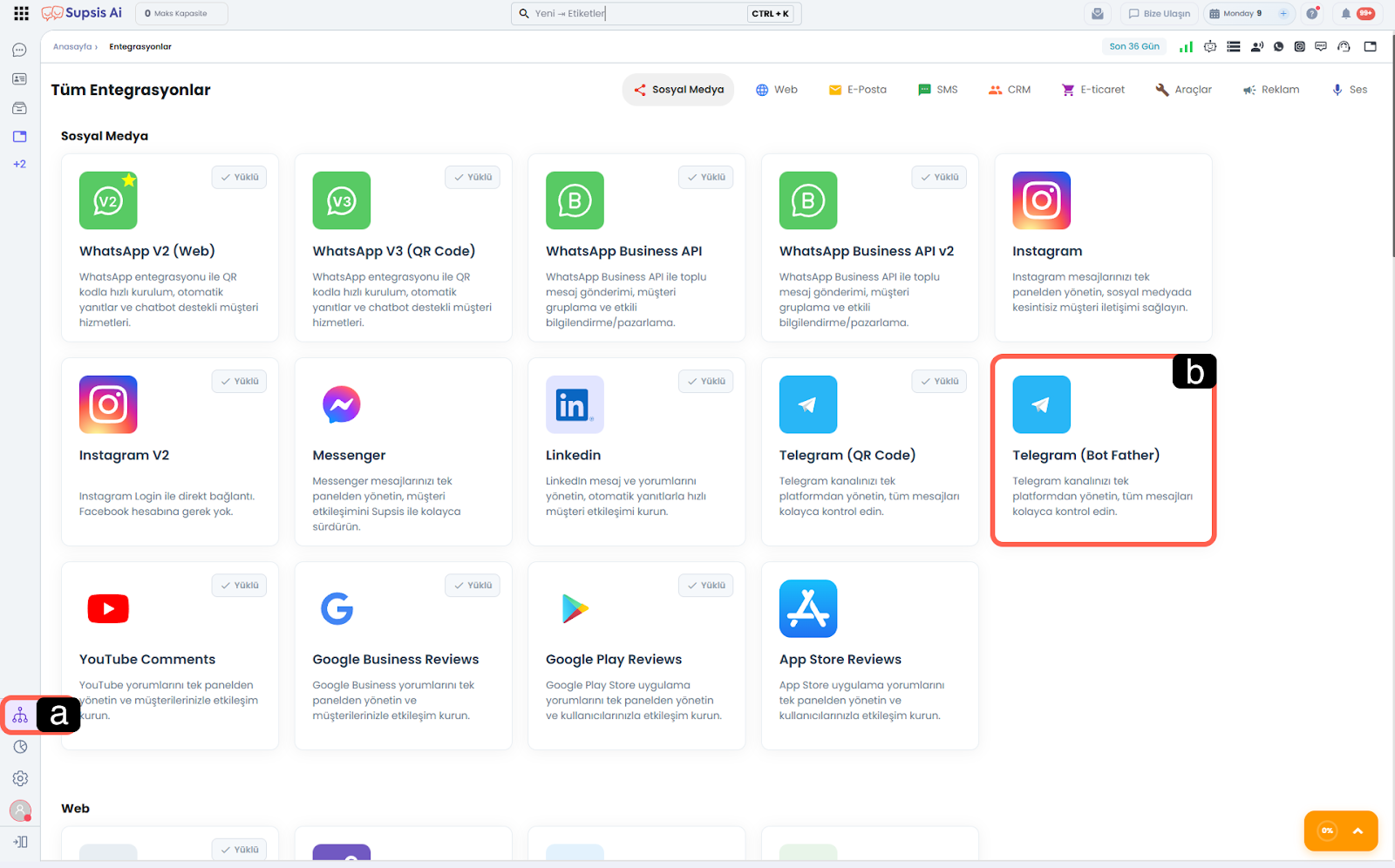Switch to the CRM category tab

tap(1010, 90)
